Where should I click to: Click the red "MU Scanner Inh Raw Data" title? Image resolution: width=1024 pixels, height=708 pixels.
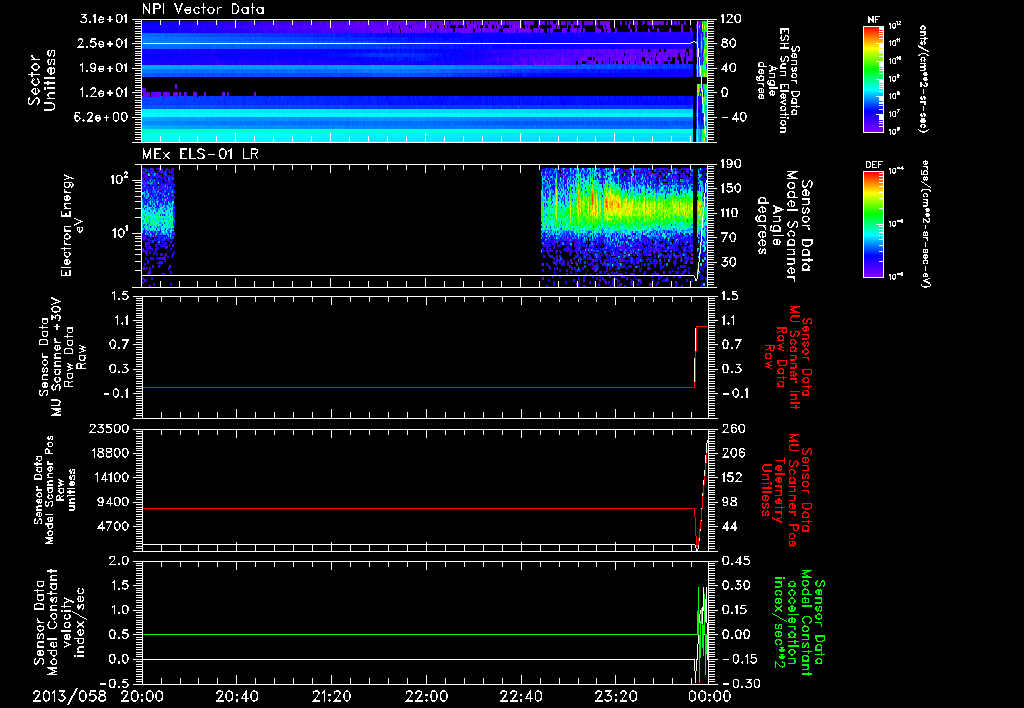(788, 357)
